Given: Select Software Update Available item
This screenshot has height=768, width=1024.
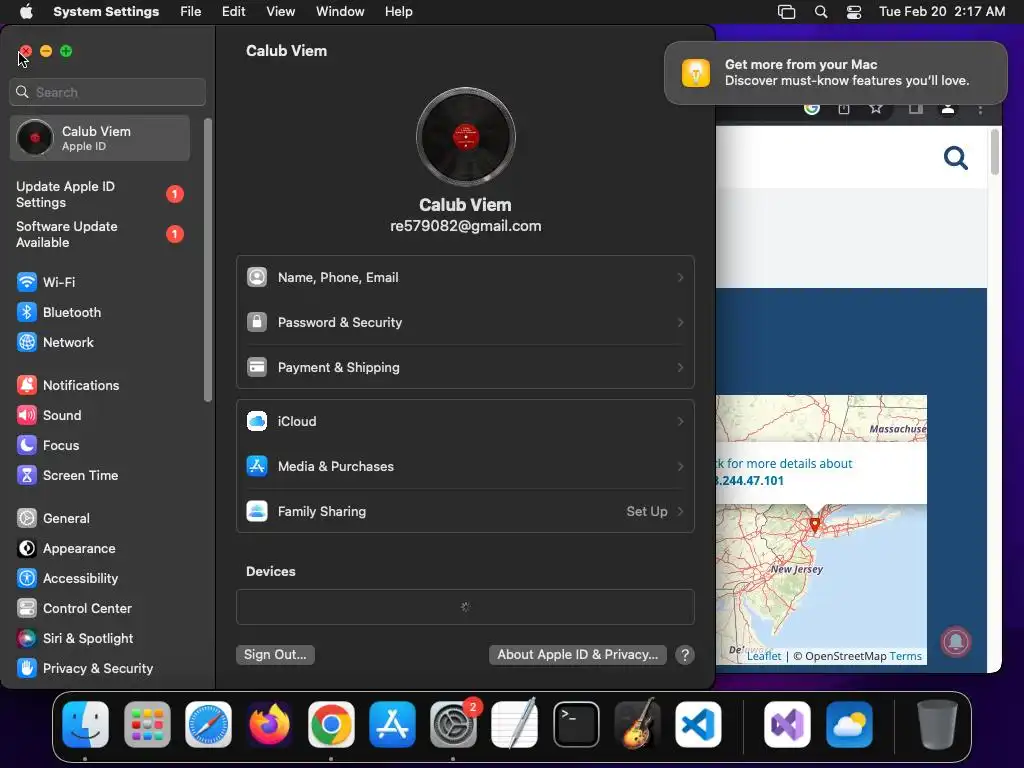Looking at the screenshot, I should tap(100, 234).
